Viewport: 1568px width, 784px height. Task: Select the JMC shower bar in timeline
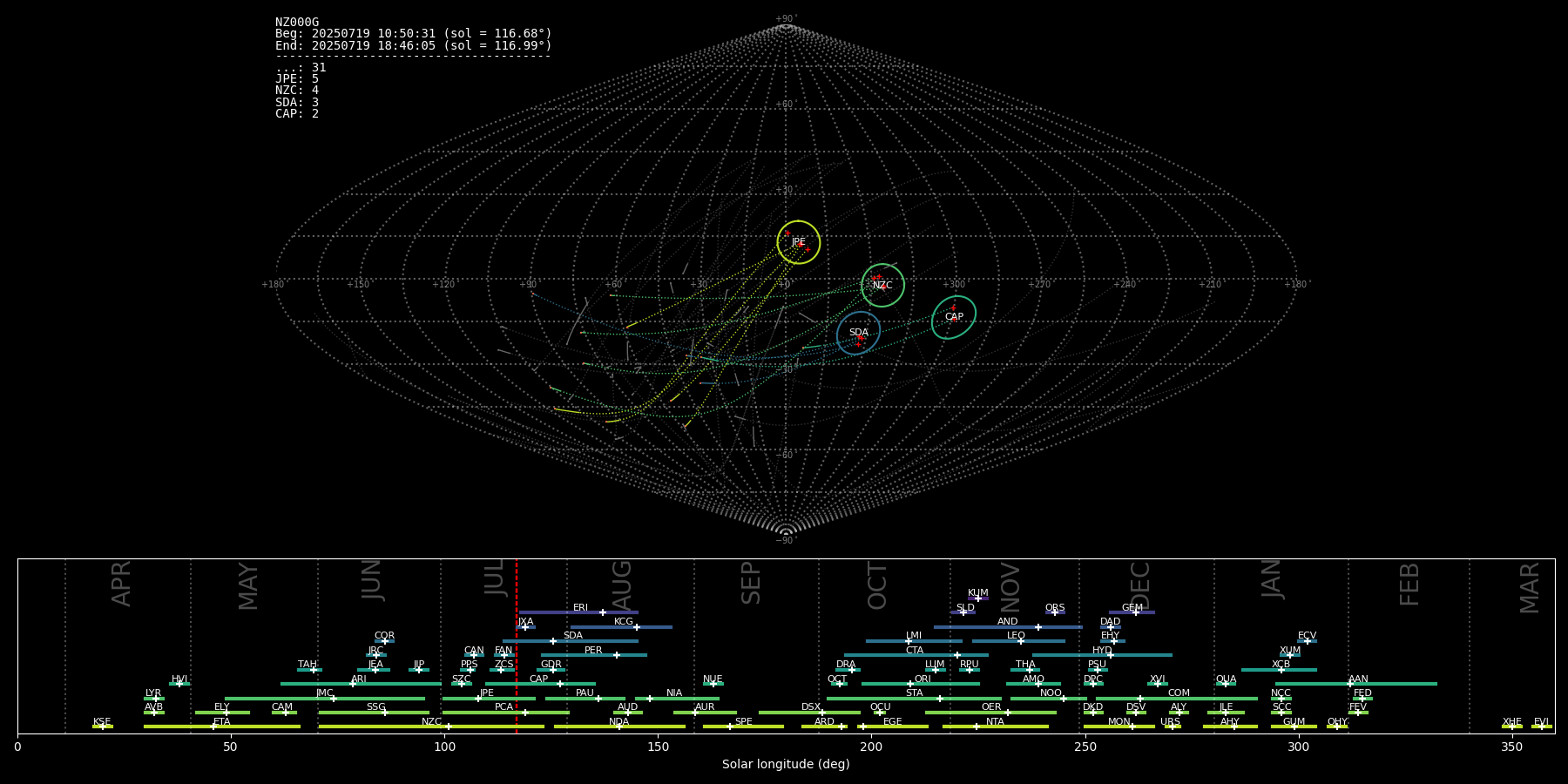pos(325,699)
